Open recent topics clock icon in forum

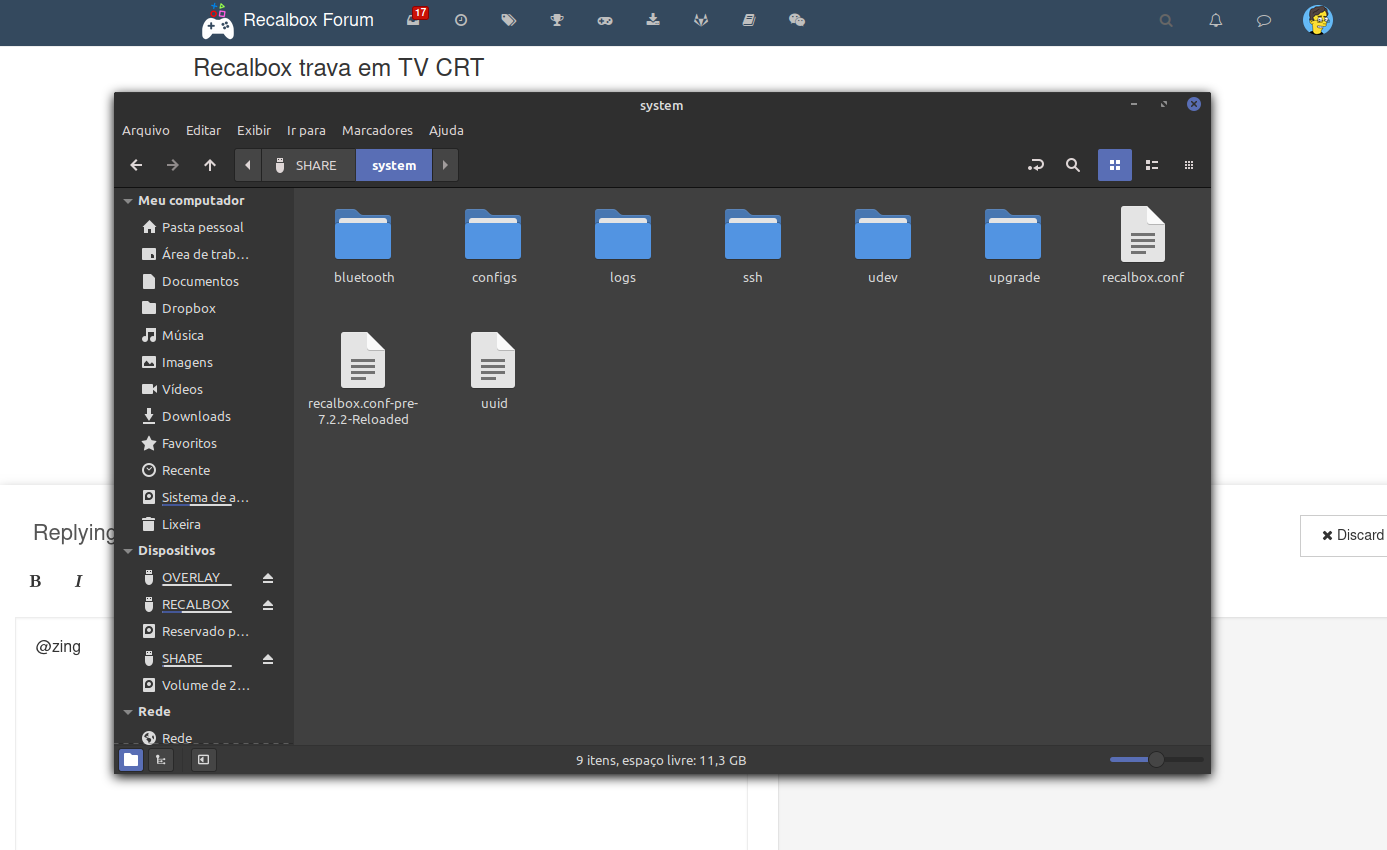[x=461, y=20]
